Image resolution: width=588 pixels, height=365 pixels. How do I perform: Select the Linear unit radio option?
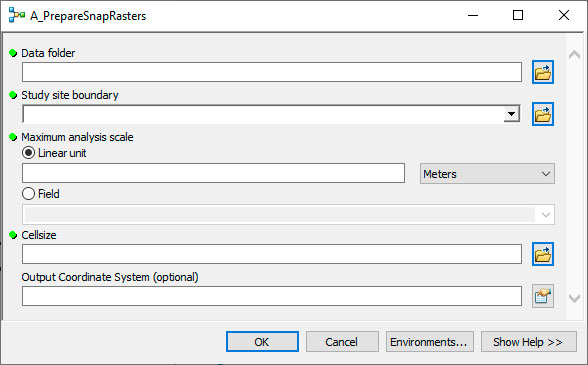pyautogui.click(x=28, y=153)
